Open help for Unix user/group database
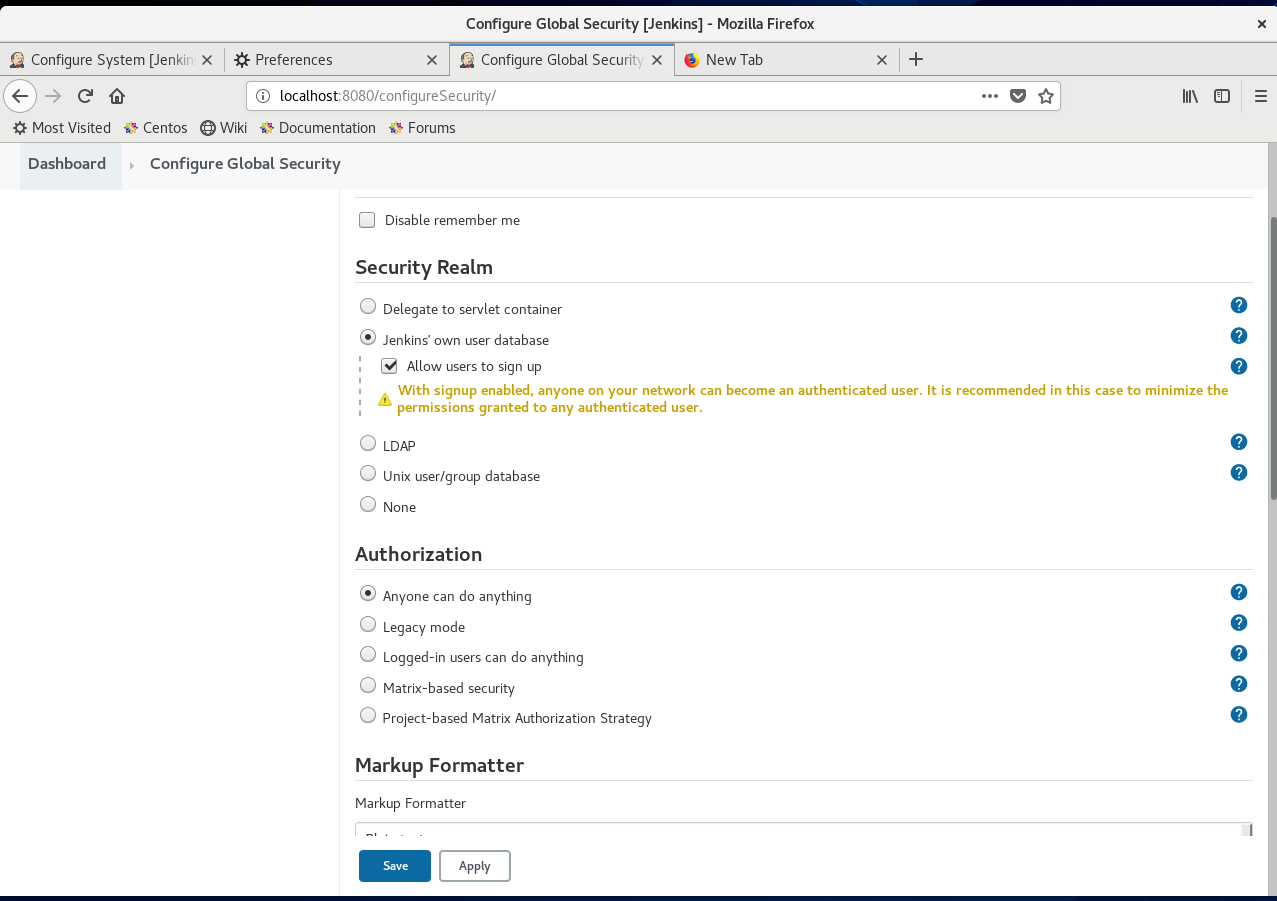The height and width of the screenshot is (901, 1277). click(1239, 472)
